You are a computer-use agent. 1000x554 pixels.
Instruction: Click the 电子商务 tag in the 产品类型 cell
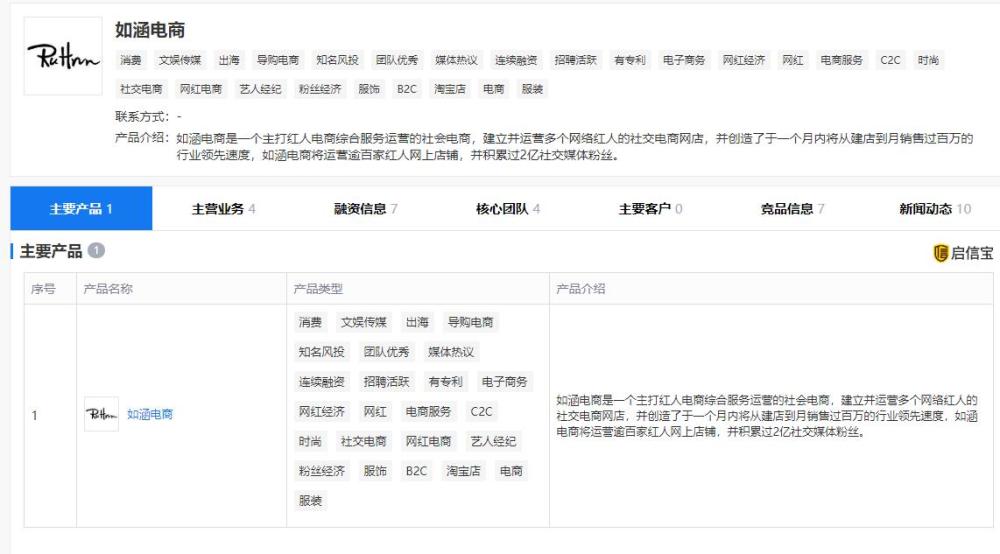[504, 381]
